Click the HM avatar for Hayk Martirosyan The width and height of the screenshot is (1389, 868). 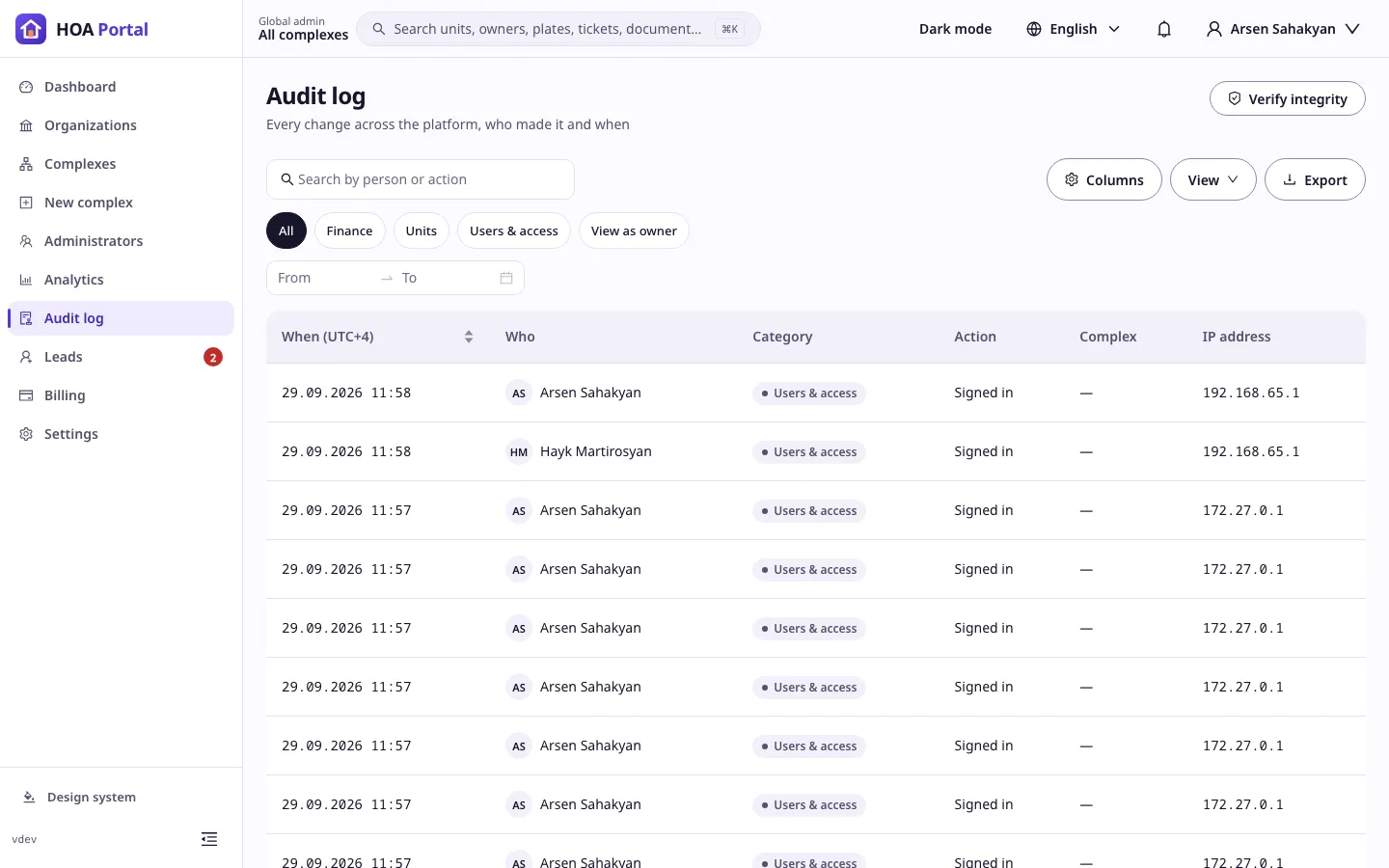519,452
